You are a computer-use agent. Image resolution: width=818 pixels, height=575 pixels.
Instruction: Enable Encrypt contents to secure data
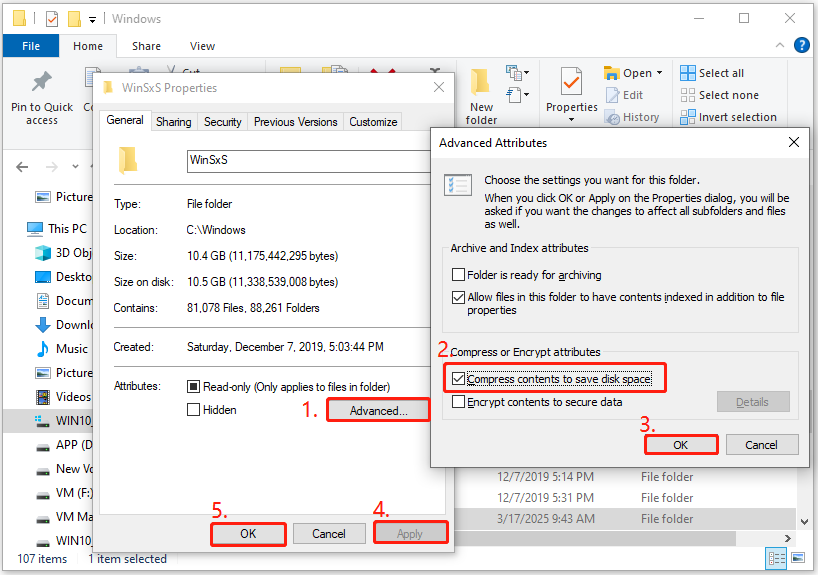pyautogui.click(x=459, y=402)
